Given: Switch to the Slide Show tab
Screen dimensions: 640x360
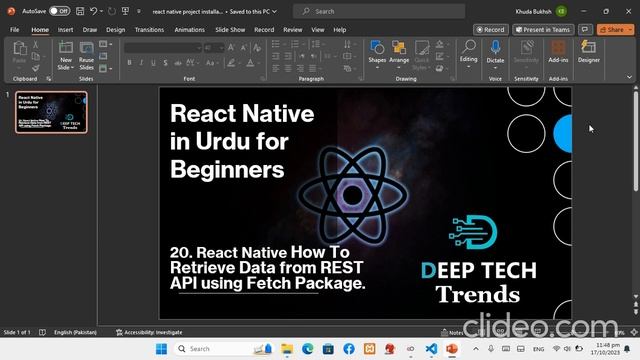Looking at the screenshot, I should [230, 30].
